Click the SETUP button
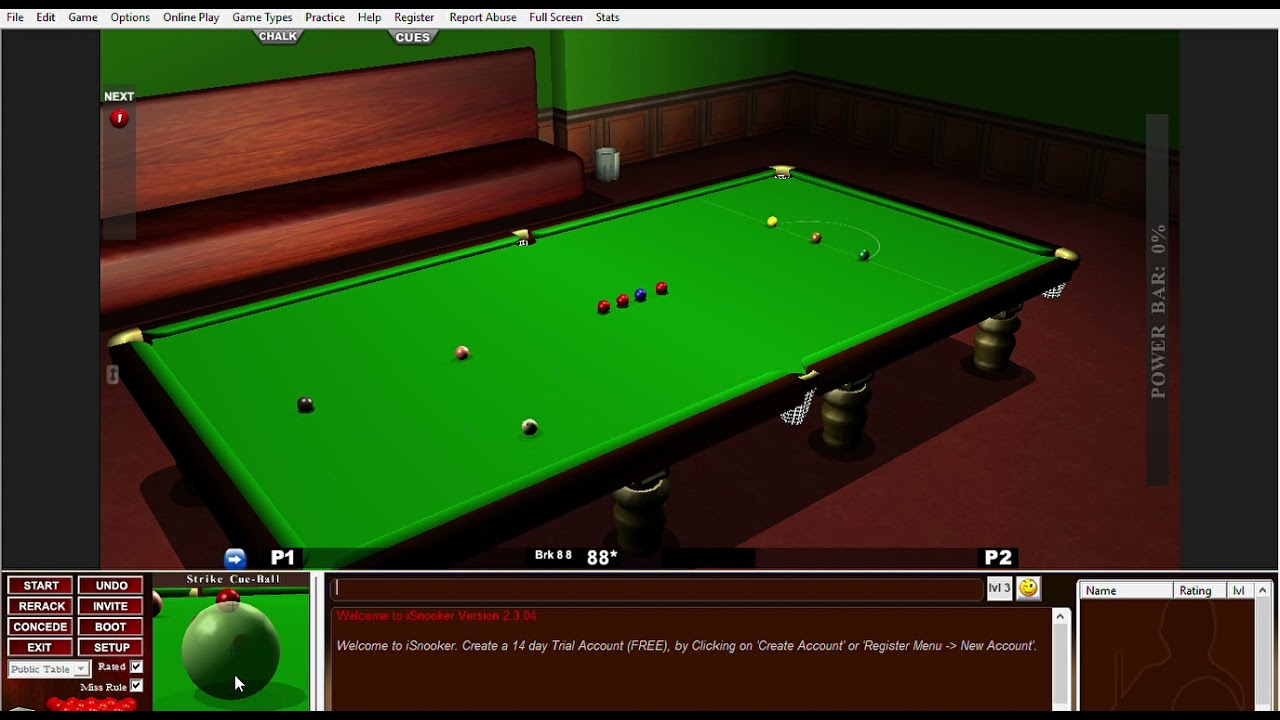 click(111, 647)
